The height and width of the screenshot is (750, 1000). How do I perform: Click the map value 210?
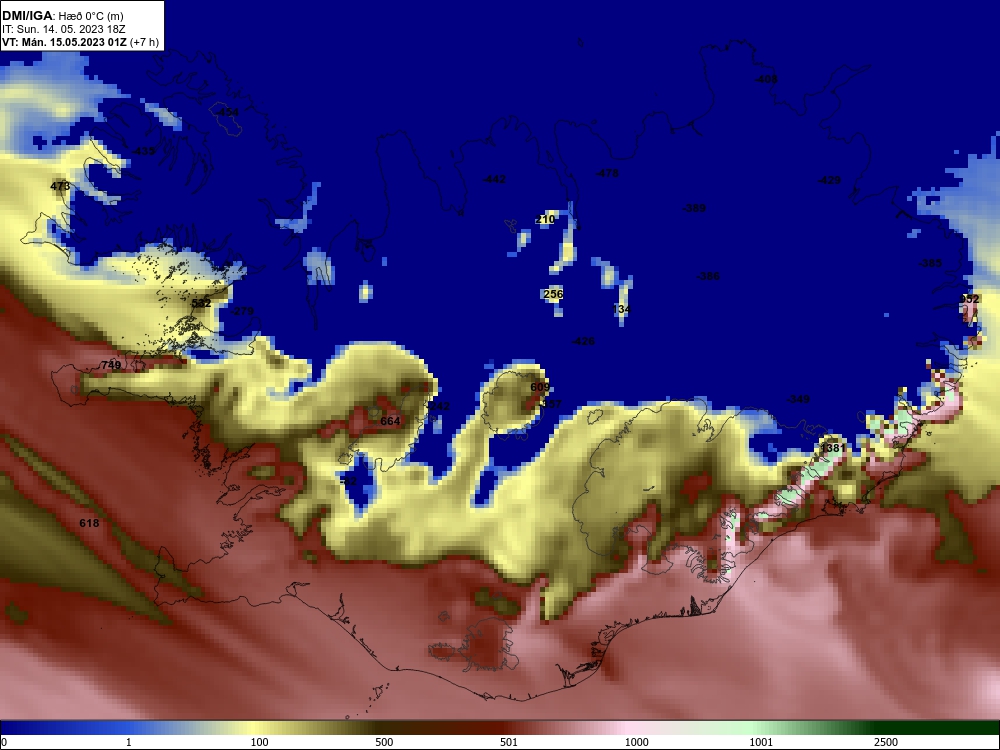545,219
